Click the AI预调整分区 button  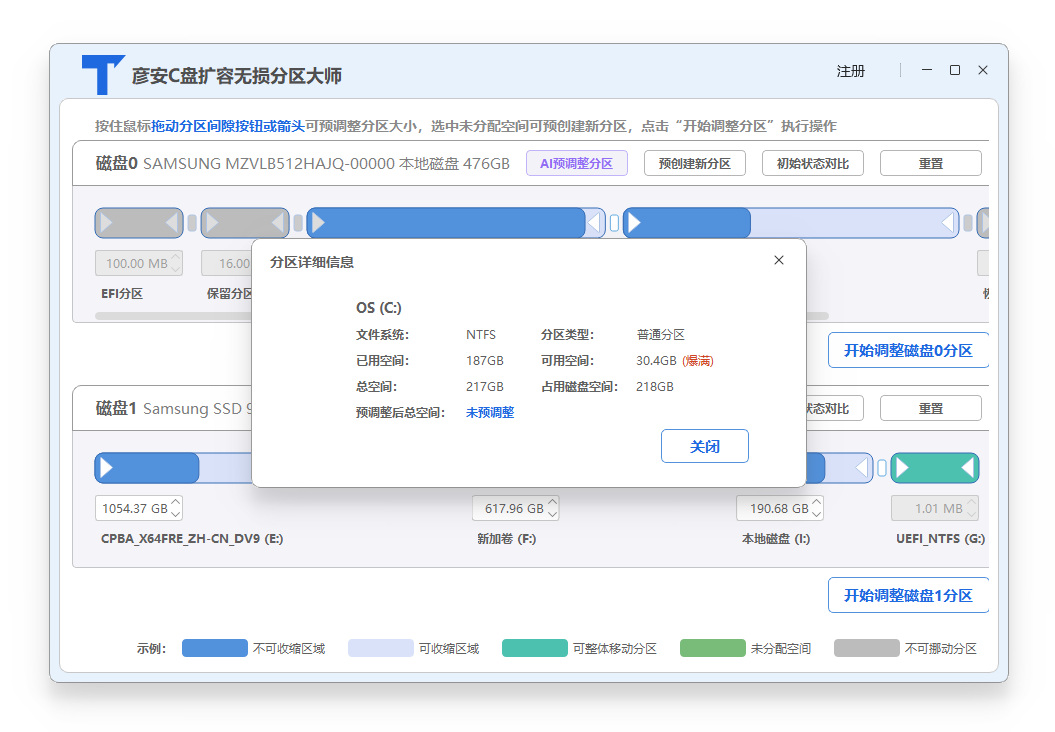tap(577, 163)
